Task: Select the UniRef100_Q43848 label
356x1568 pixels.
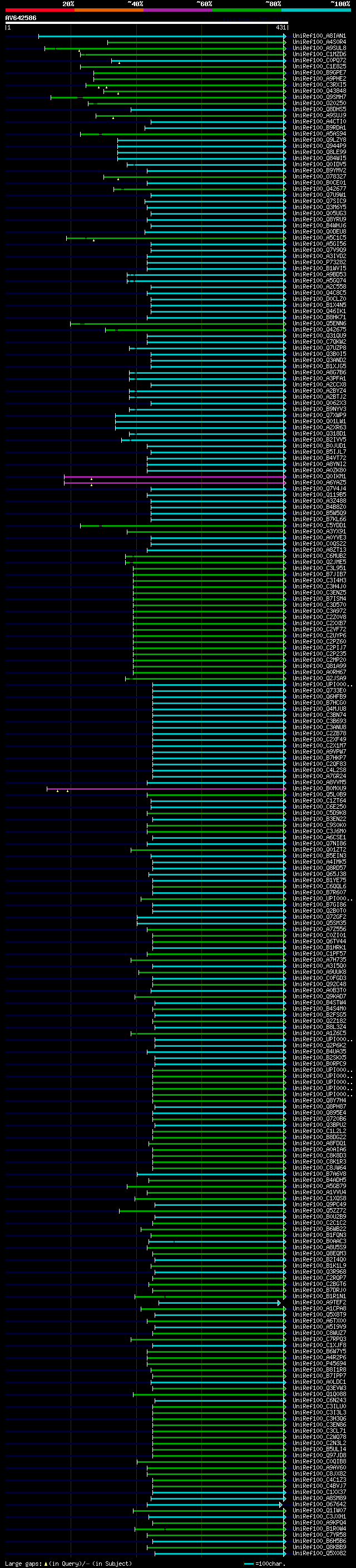Action: (x=319, y=91)
